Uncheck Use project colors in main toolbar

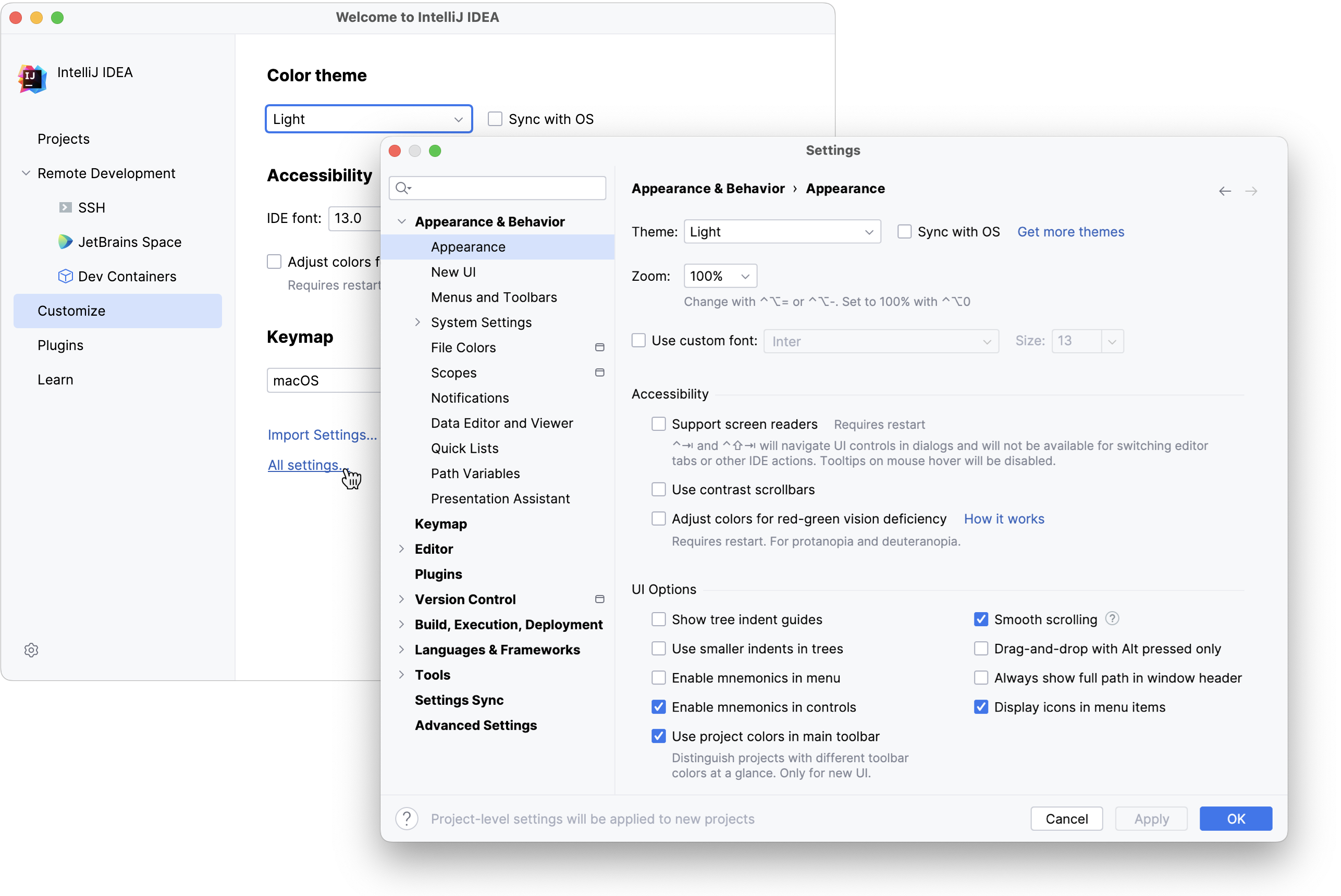[x=658, y=736]
